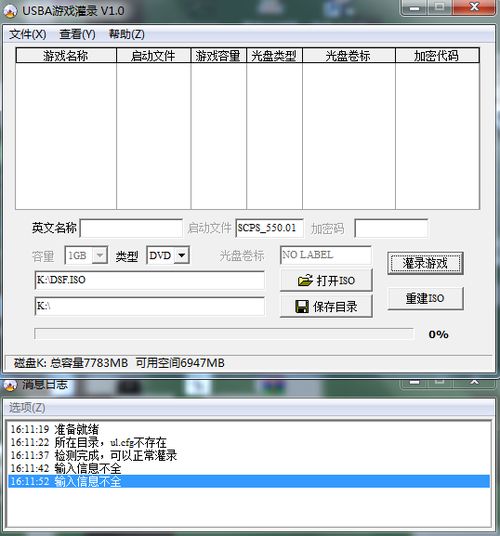Click the 0% progress bar
This screenshot has width=500, height=536.
[x=224, y=334]
